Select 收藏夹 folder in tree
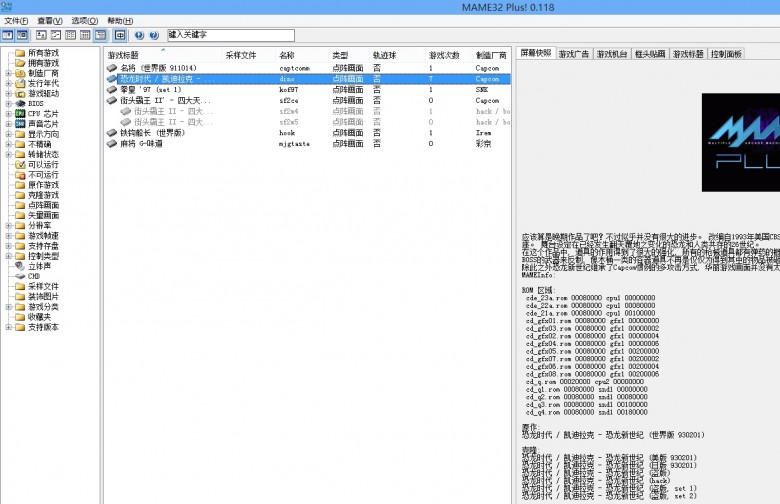Viewport: 780px width, 504px height. click(39, 317)
